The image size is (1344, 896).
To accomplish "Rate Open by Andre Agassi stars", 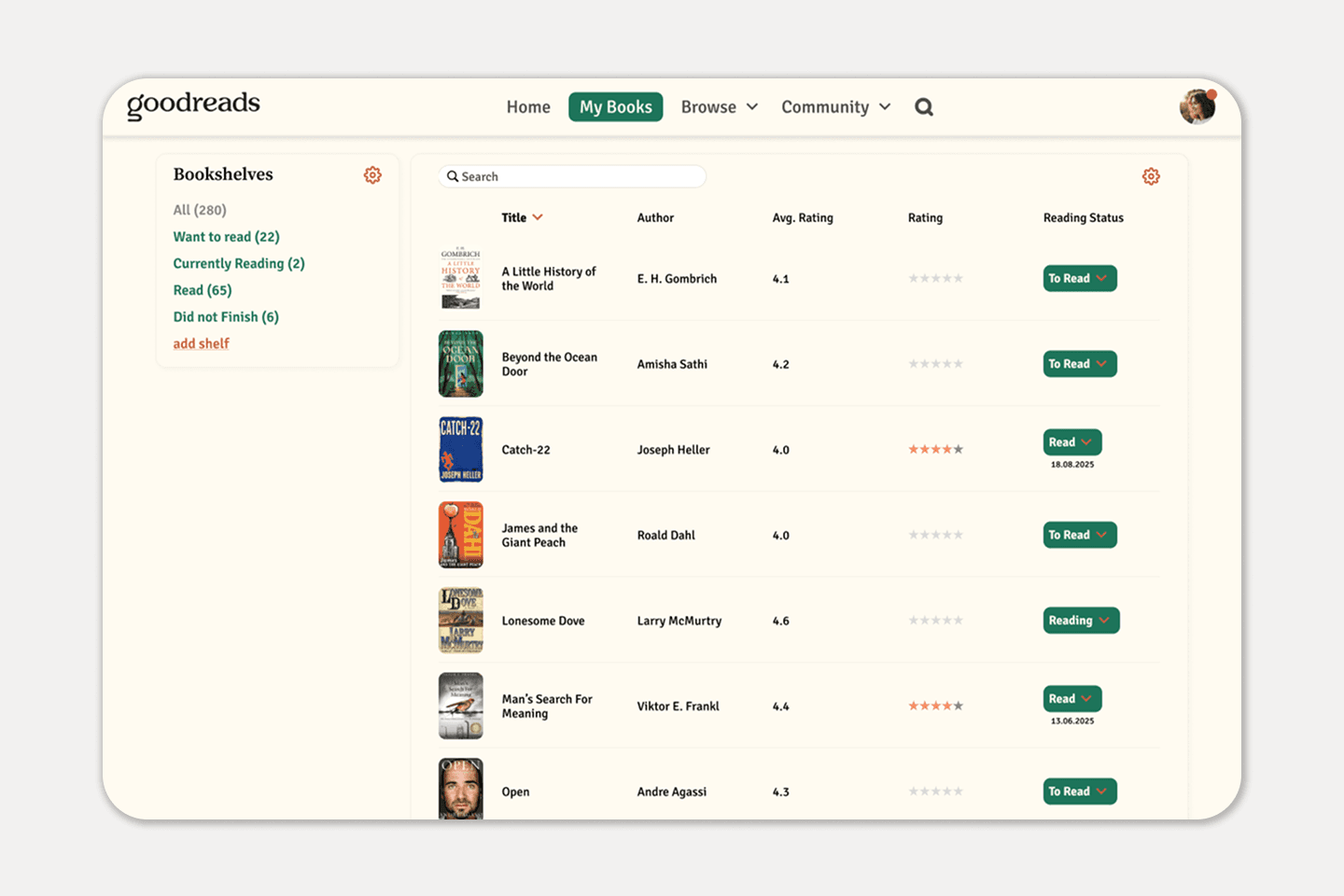I will (x=936, y=791).
